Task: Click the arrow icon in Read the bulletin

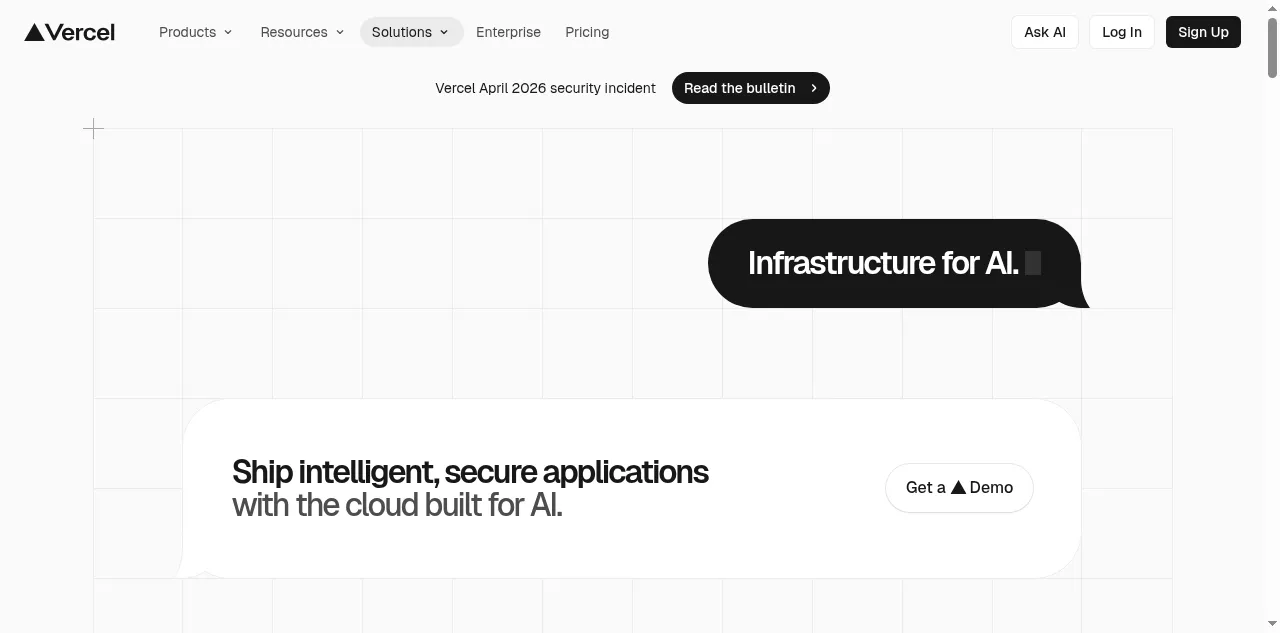Action: [814, 88]
